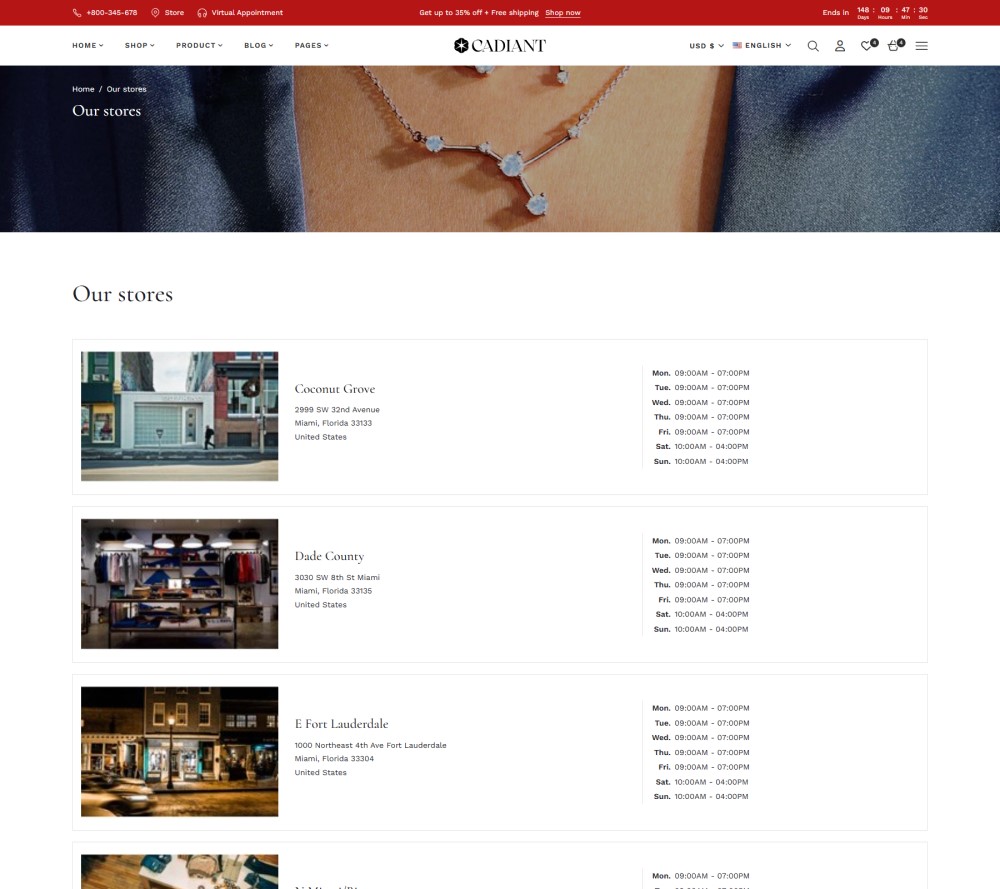Click Miami, Florida 33133 text
Screen dimensions: 1000x889
[333, 423]
